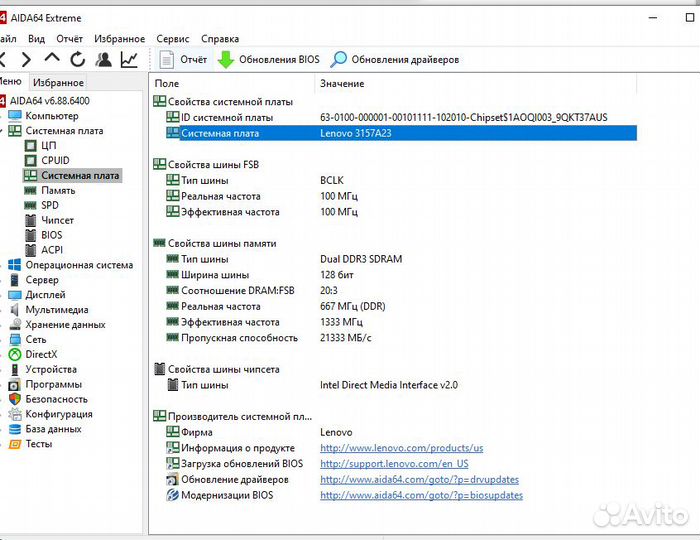
Task: Open the Сервис menu
Action: (x=173, y=39)
